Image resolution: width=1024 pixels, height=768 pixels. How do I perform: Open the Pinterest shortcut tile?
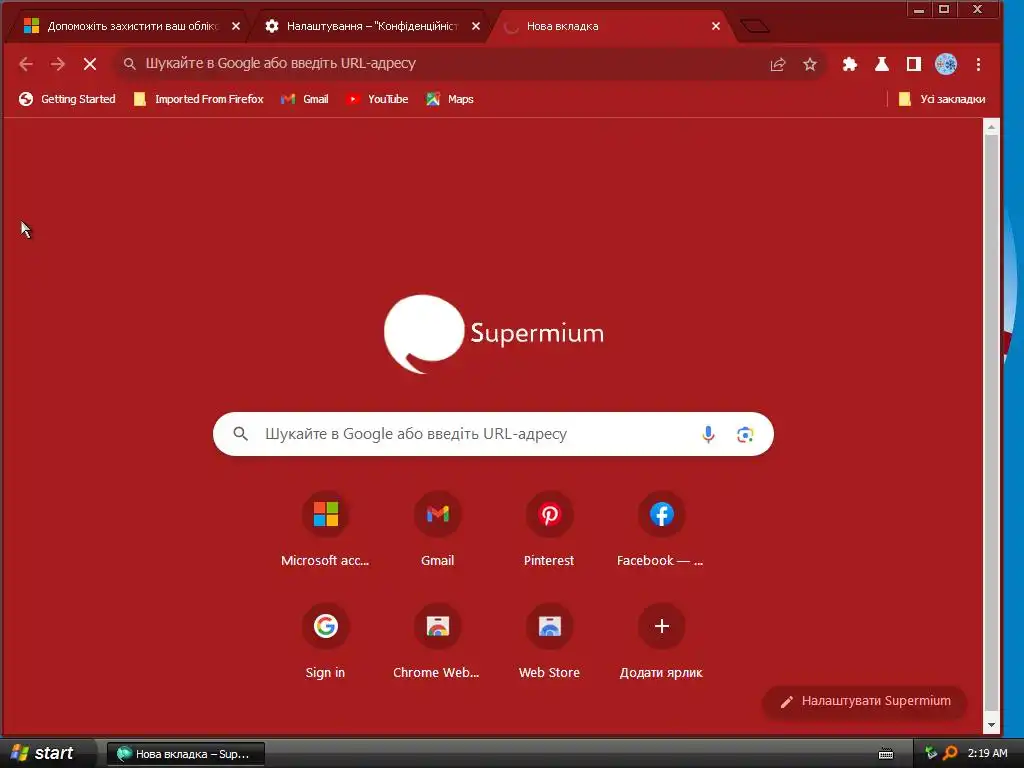[x=549, y=530]
